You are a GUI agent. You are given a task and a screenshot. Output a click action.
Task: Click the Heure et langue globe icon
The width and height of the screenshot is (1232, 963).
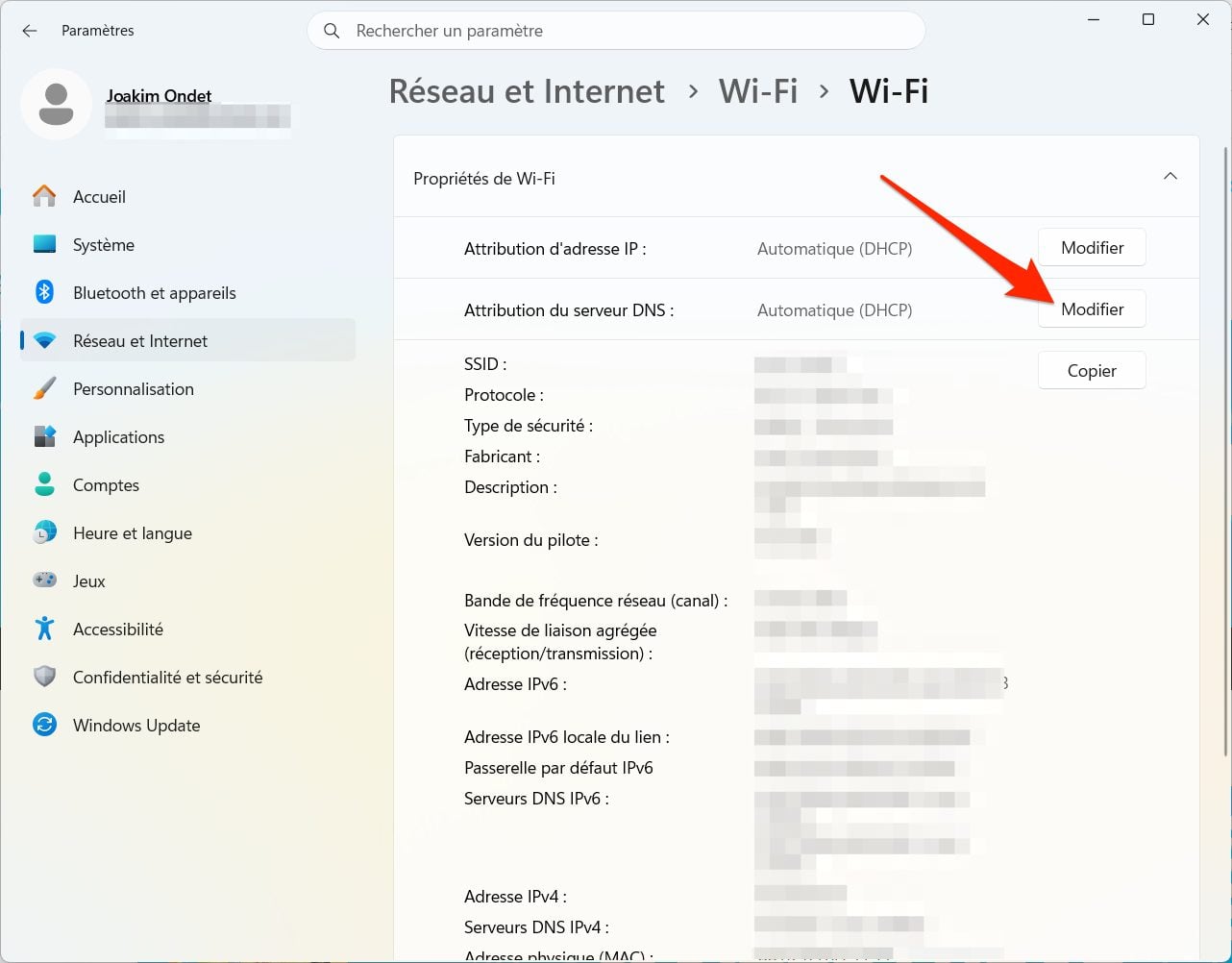point(44,532)
